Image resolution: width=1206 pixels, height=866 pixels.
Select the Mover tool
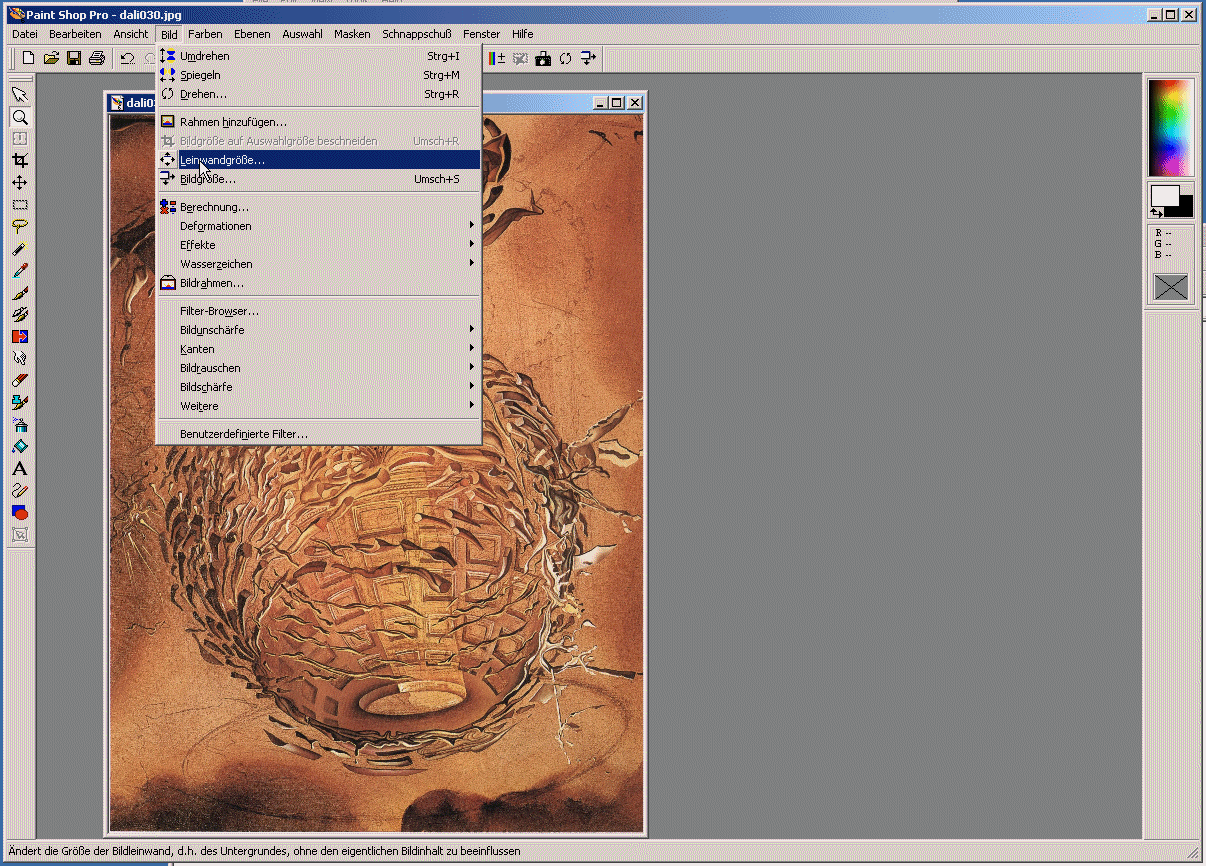[19, 183]
